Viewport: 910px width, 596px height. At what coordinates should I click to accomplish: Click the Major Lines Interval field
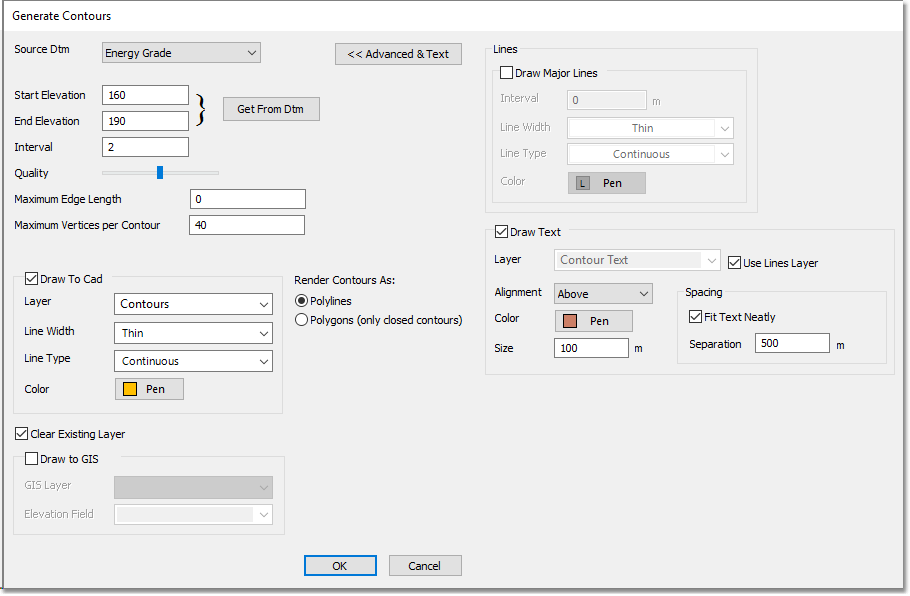tap(606, 100)
